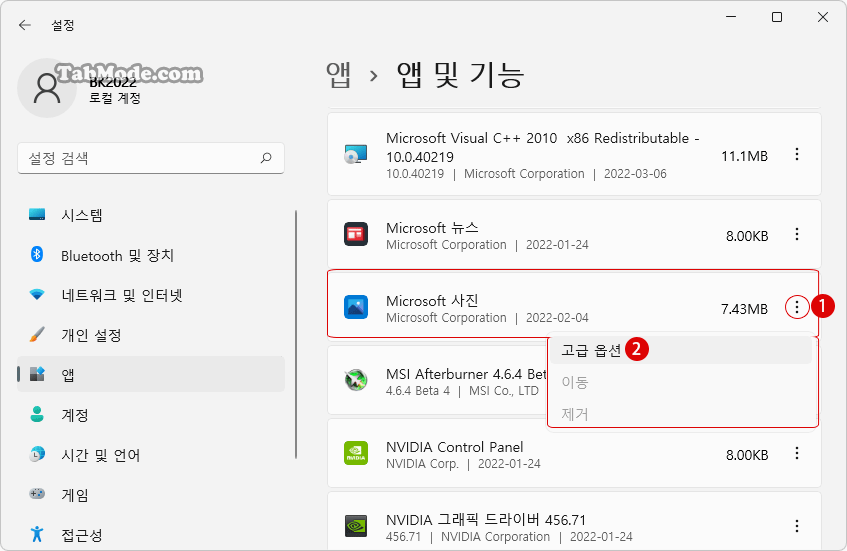This screenshot has width=847, height=551.
Task: Open 개인 설정 category
Action: (x=151, y=334)
